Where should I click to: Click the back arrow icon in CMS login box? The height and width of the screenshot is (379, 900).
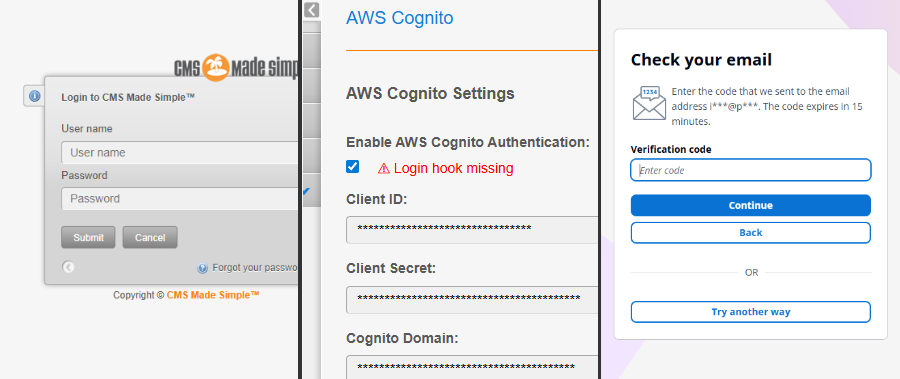pyautogui.click(x=68, y=267)
